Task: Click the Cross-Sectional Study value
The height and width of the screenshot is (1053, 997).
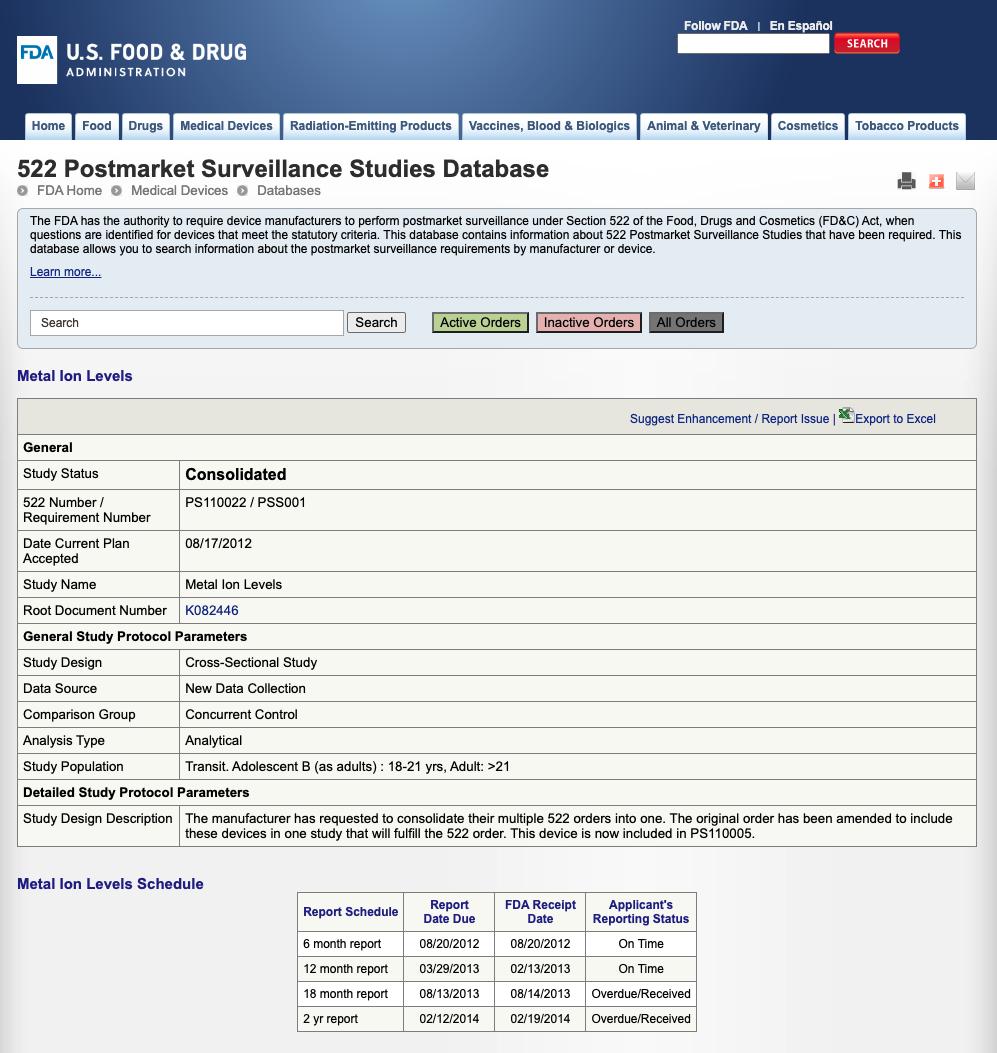Action: pyautogui.click(x=251, y=663)
